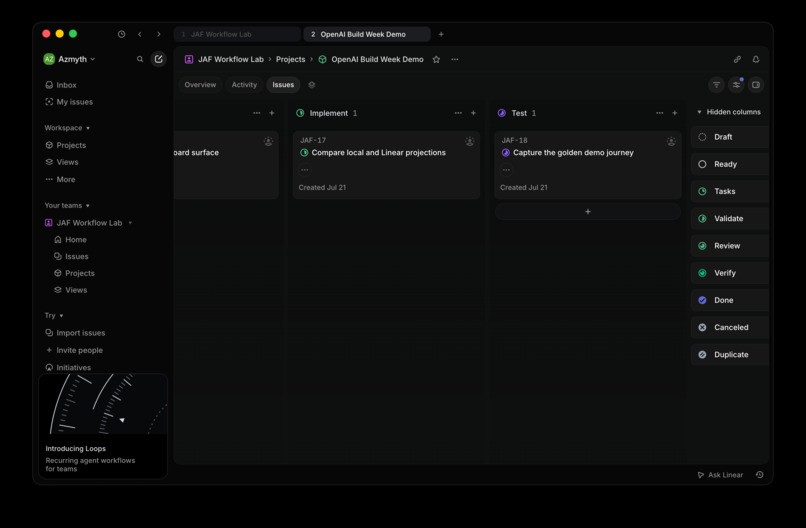Click the status icon on Compare local and Linear projections
Image resolution: width=806 pixels, height=528 pixels.
pyautogui.click(x=304, y=153)
